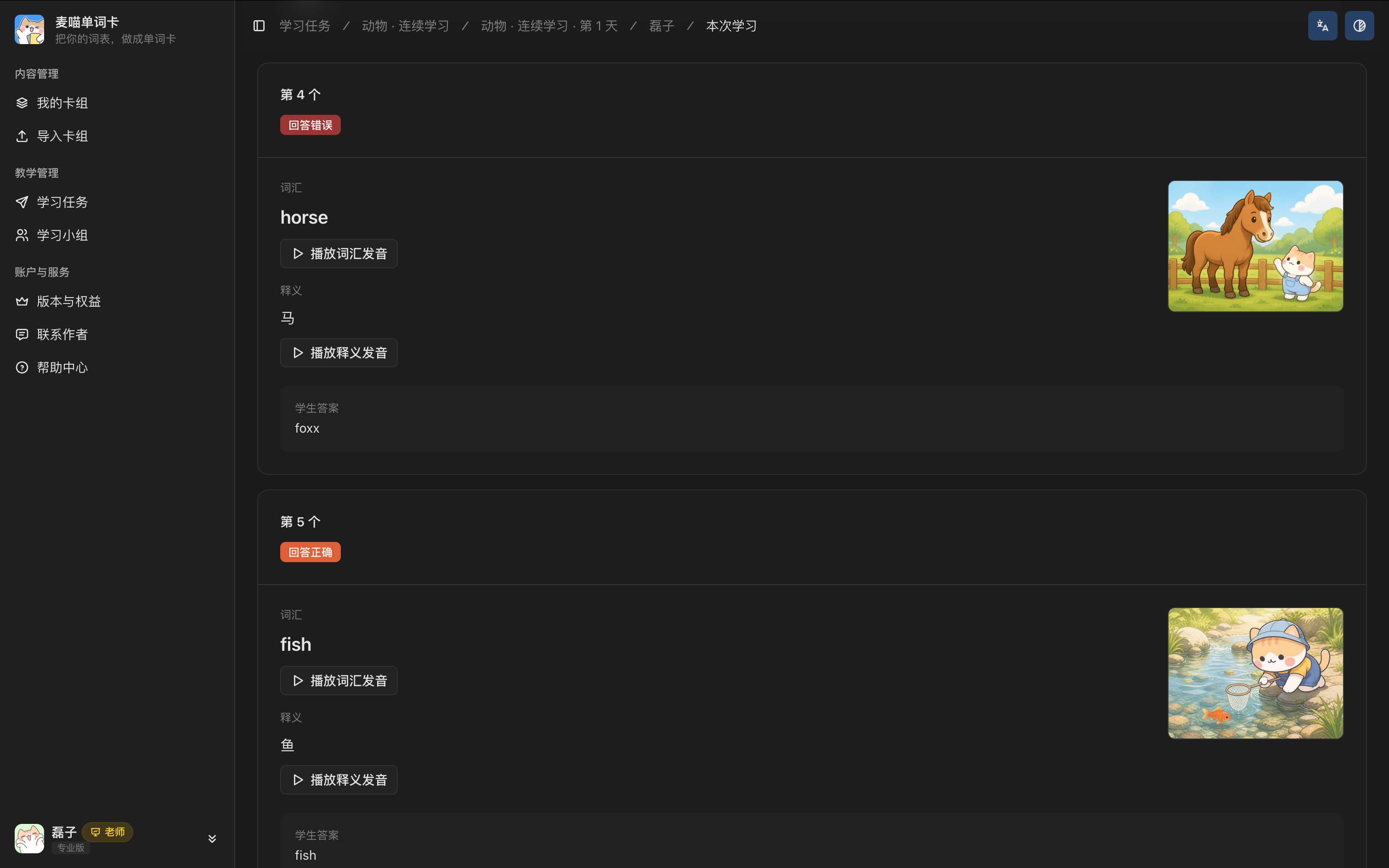Screen dimensions: 1389x868
Task: Click the 第 4 个 card title
Action: point(300,95)
